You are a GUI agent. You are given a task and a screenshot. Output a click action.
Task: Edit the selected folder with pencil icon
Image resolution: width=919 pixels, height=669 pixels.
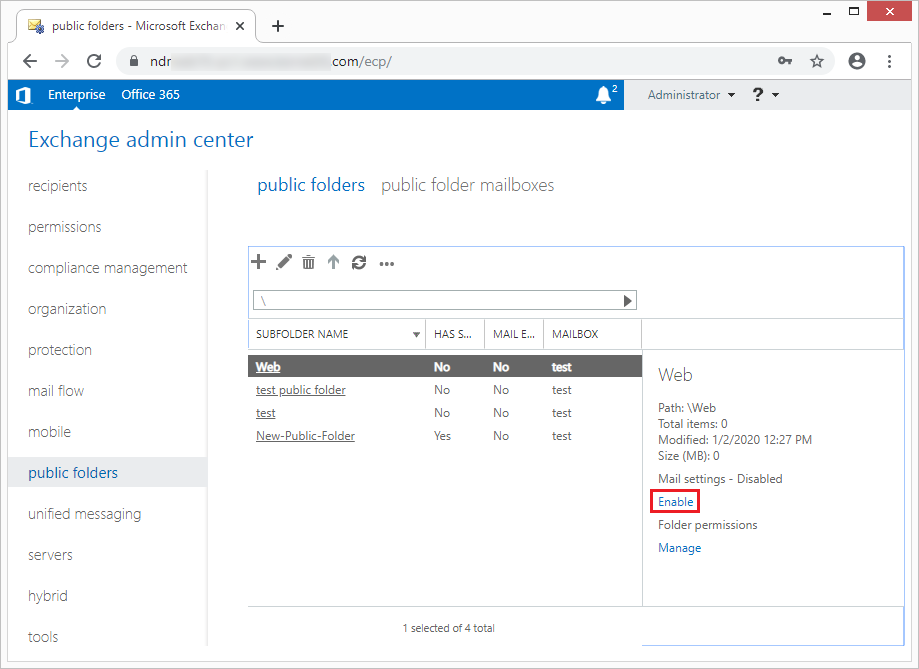[x=284, y=262]
